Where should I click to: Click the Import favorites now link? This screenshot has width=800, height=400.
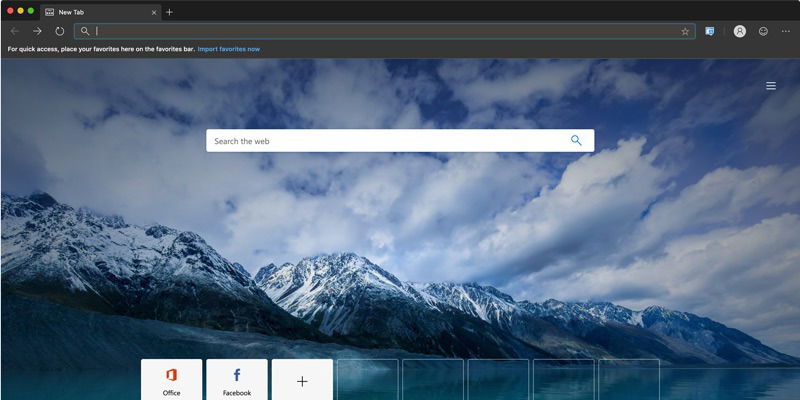(x=228, y=48)
